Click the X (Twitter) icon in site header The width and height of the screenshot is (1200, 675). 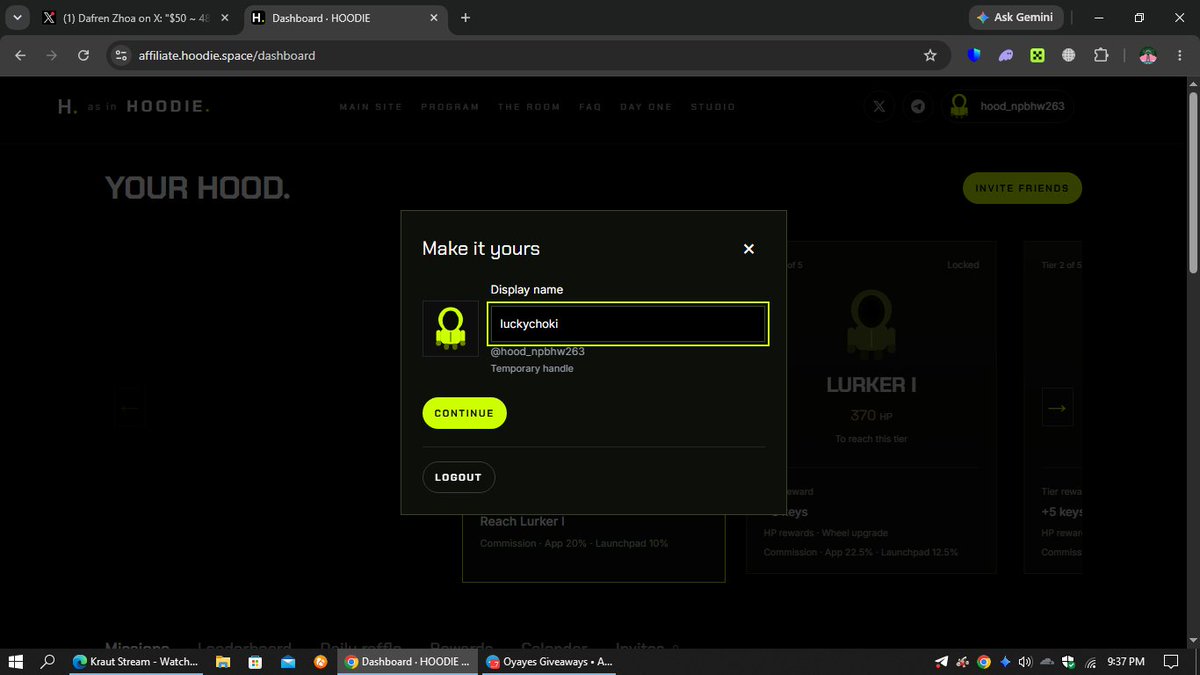[x=879, y=106]
